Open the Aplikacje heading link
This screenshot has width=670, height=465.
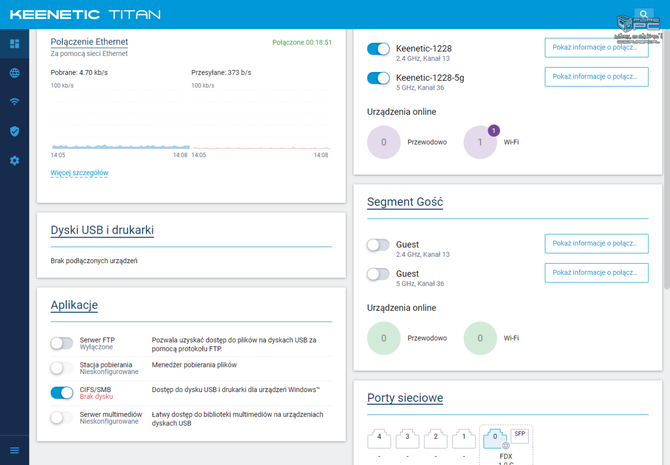[74, 305]
